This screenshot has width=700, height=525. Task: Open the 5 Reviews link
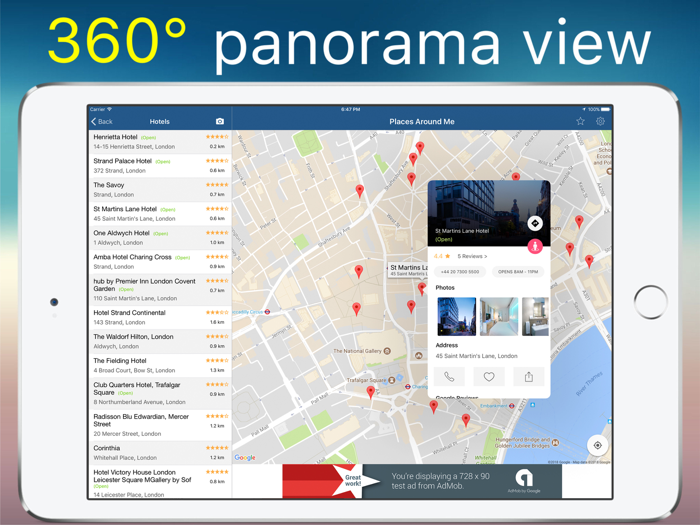coord(472,256)
